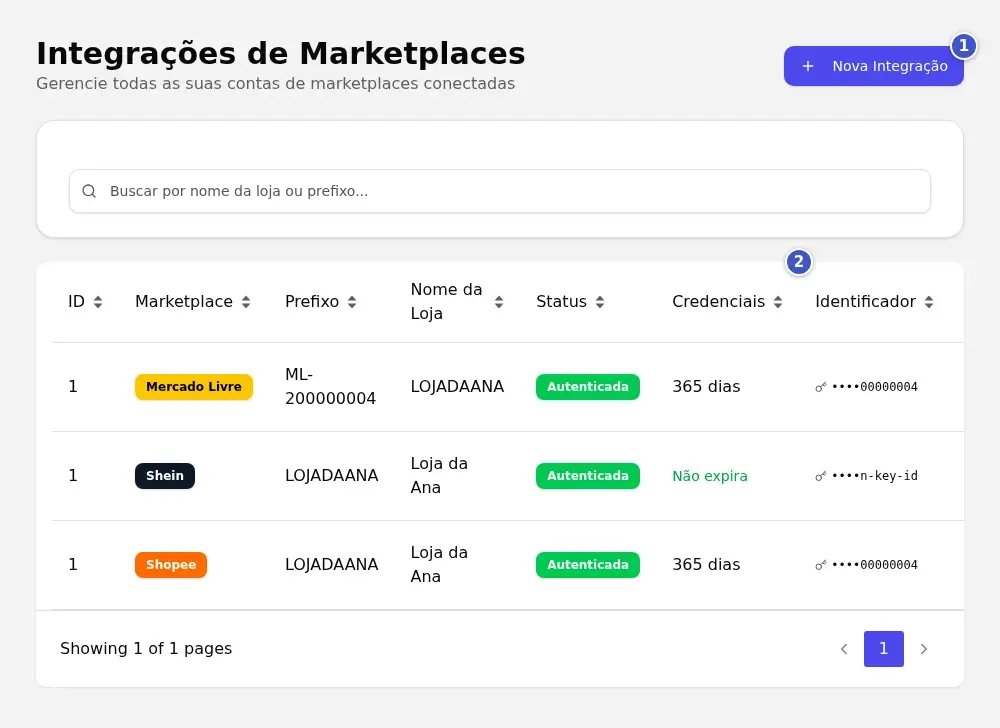Image resolution: width=1000 pixels, height=728 pixels.
Task: Click masked identifier in the Shopee row
Action: pos(875,565)
